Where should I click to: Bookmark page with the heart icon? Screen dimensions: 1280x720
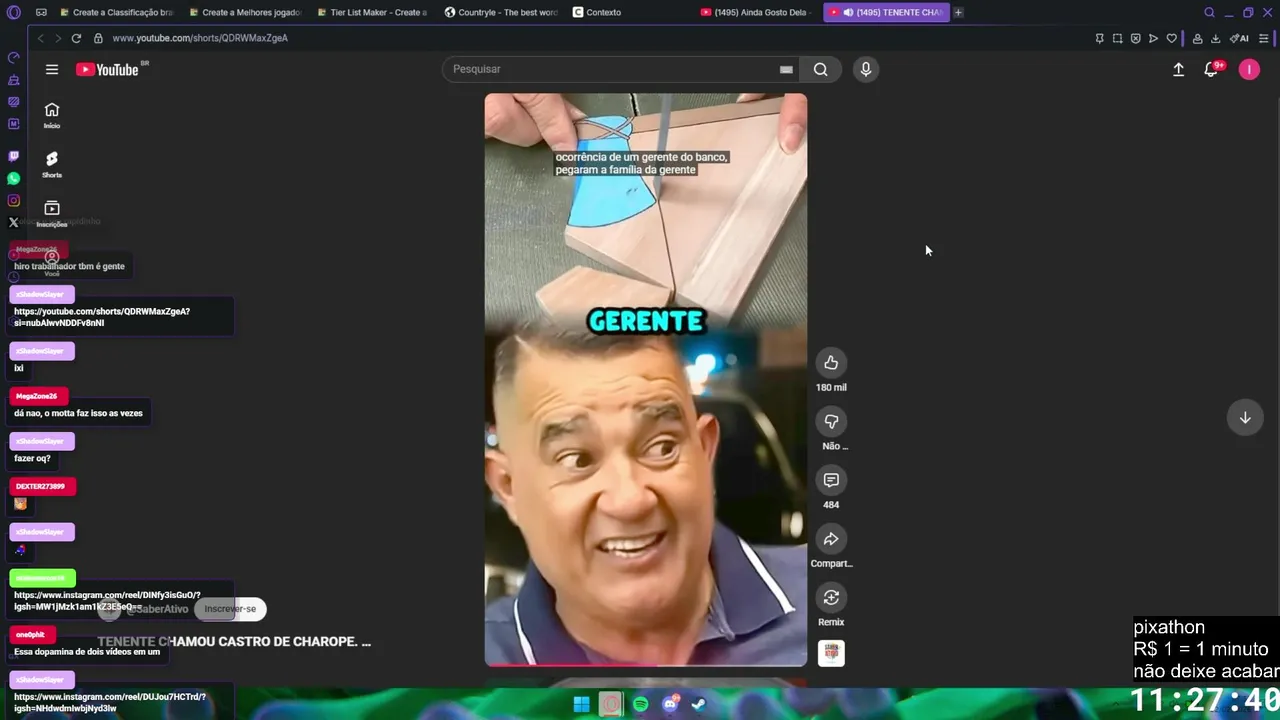pyautogui.click(x=1171, y=38)
